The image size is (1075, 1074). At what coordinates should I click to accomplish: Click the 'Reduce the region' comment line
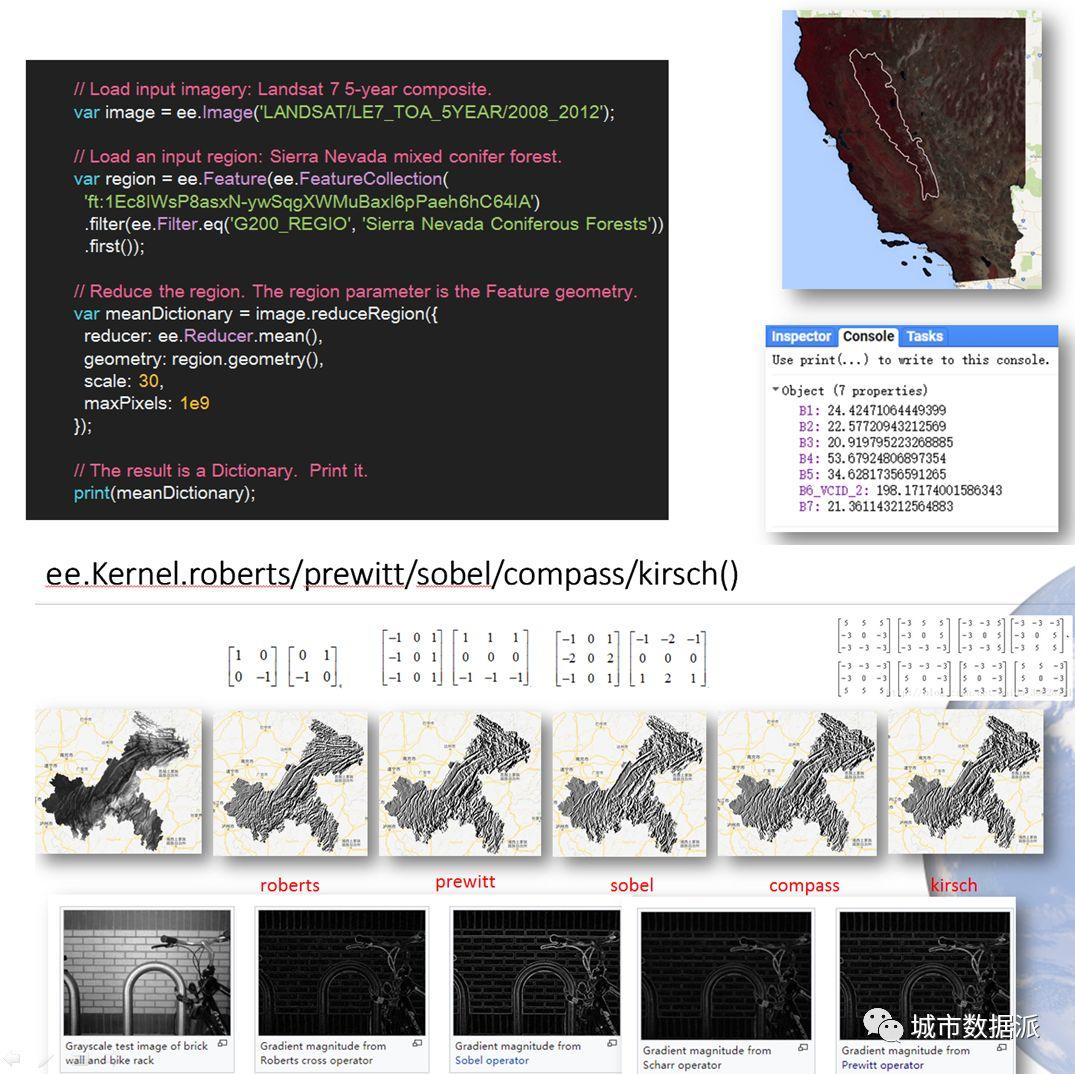tap(355, 291)
